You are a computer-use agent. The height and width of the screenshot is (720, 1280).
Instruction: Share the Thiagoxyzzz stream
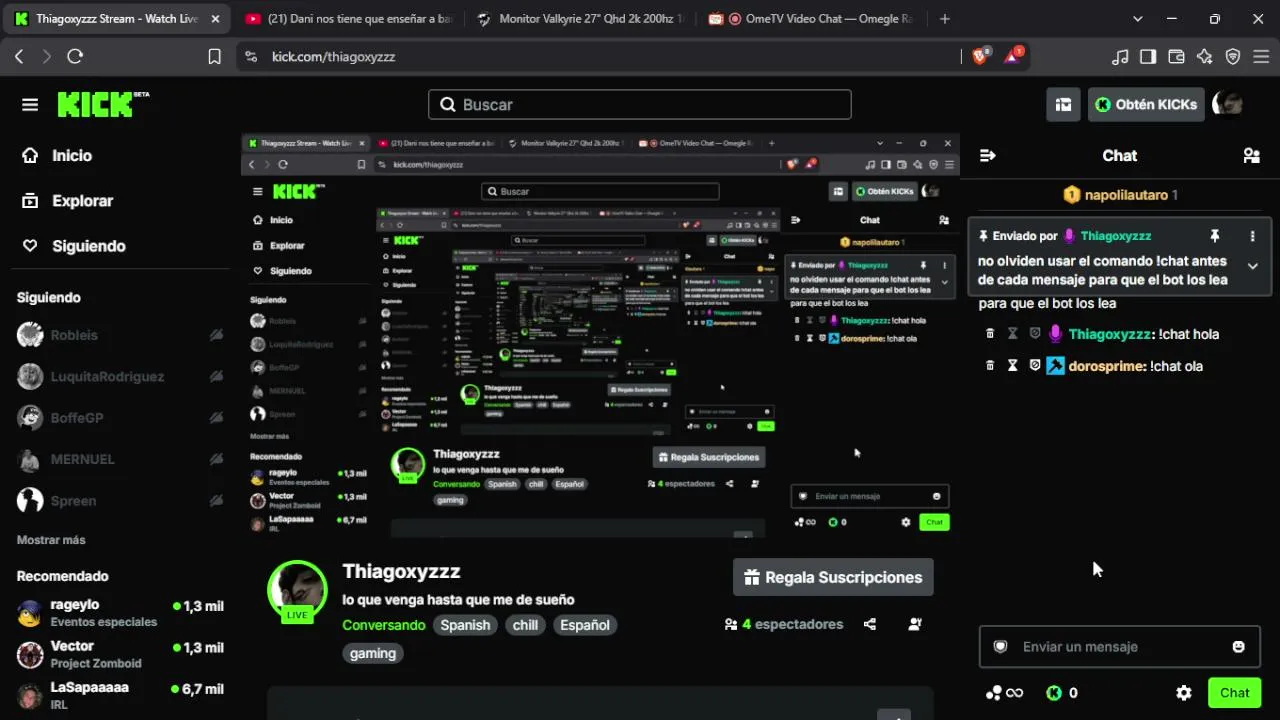[x=870, y=624]
